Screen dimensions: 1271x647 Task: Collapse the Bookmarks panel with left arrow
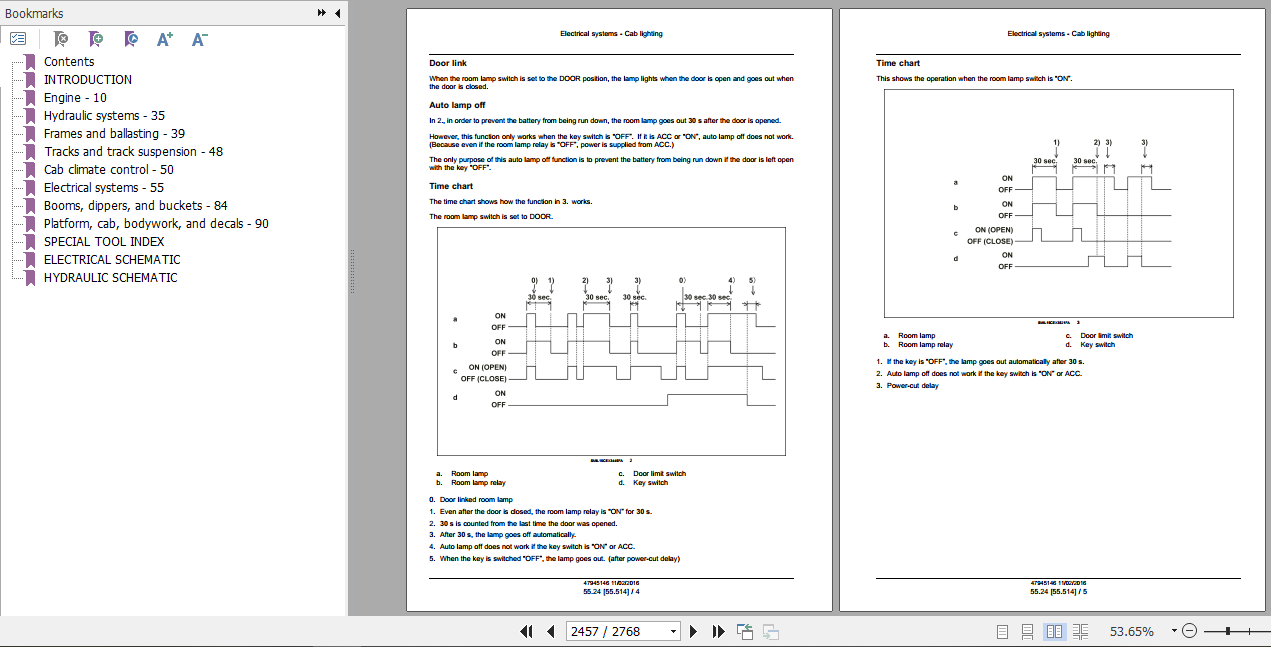337,13
